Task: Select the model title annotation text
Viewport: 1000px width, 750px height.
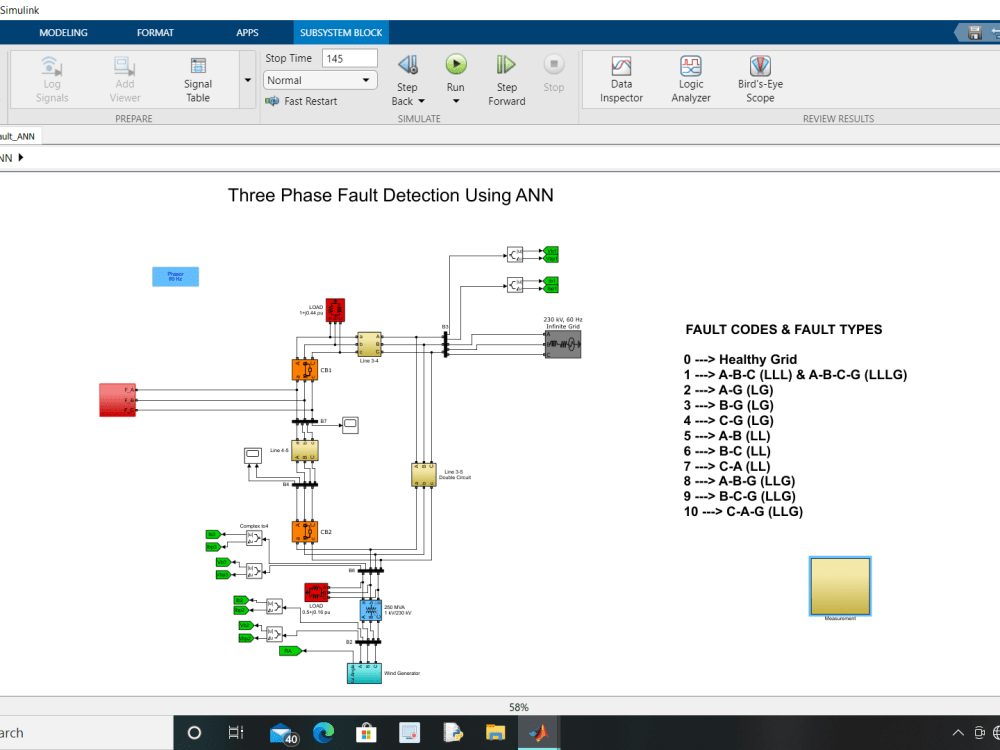Action: point(390,195)
